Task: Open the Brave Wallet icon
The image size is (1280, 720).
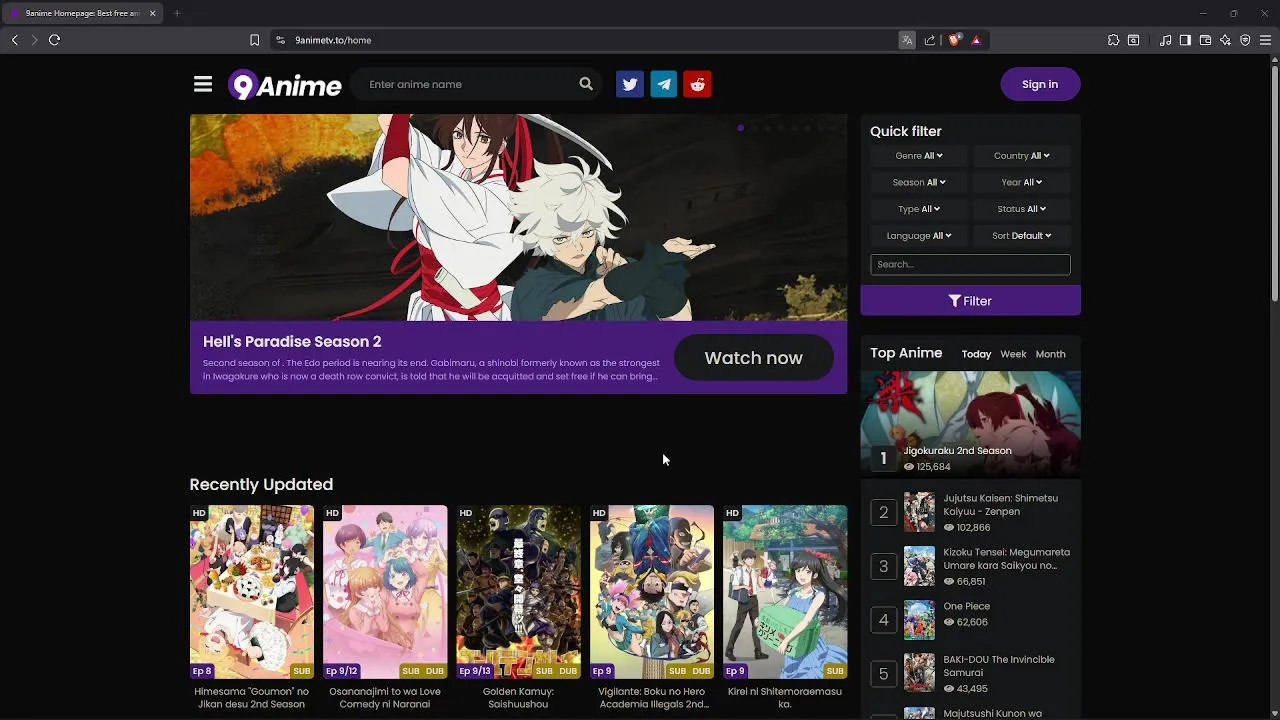Action: (x=1205, y=40)
